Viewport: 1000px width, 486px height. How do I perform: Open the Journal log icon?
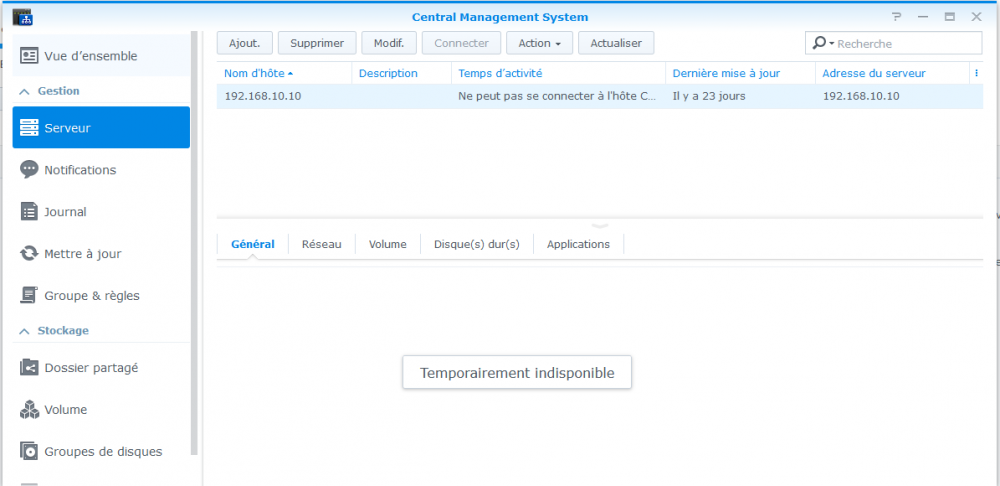point(29,212)
